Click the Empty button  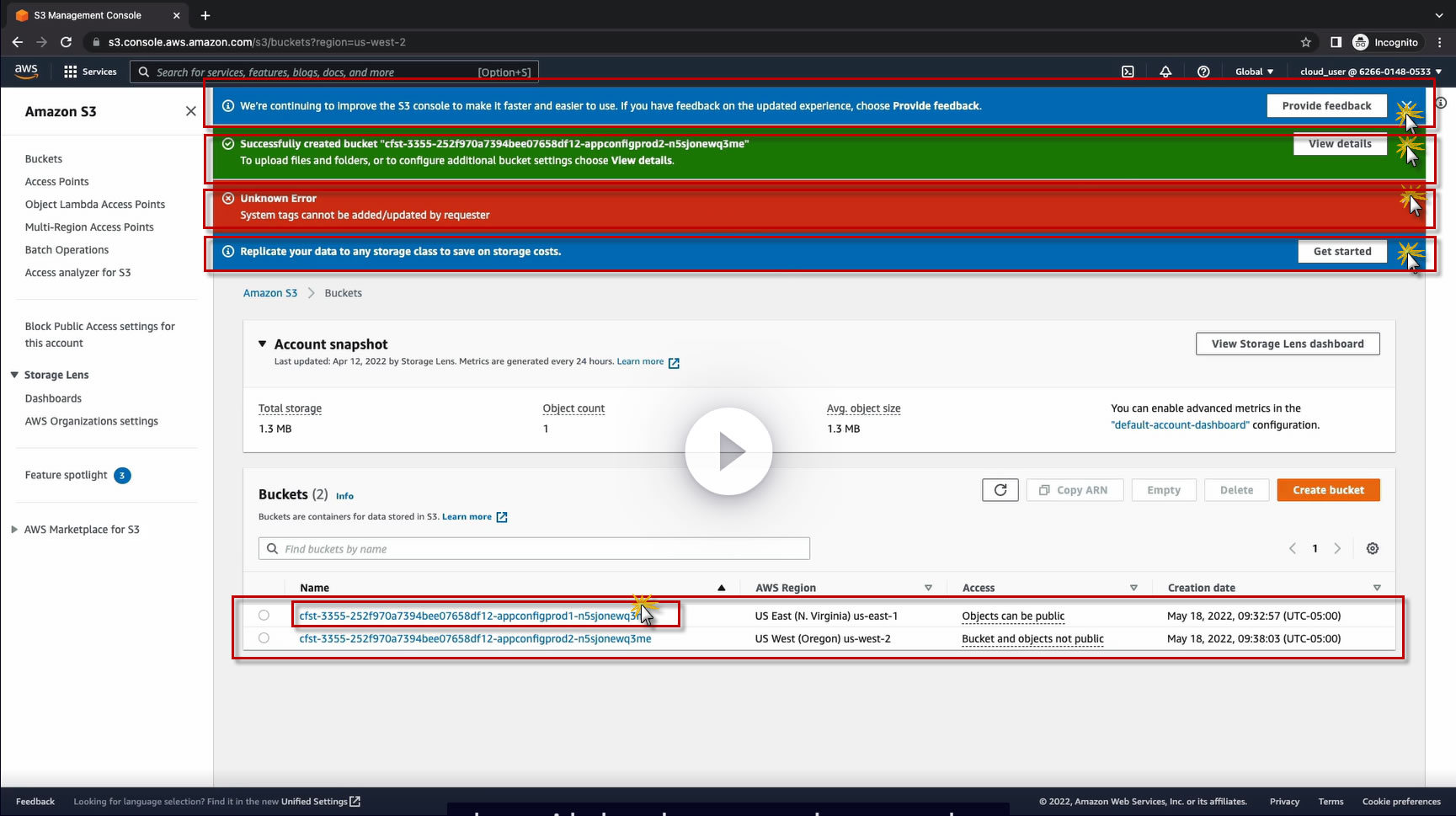point(1164,490)
